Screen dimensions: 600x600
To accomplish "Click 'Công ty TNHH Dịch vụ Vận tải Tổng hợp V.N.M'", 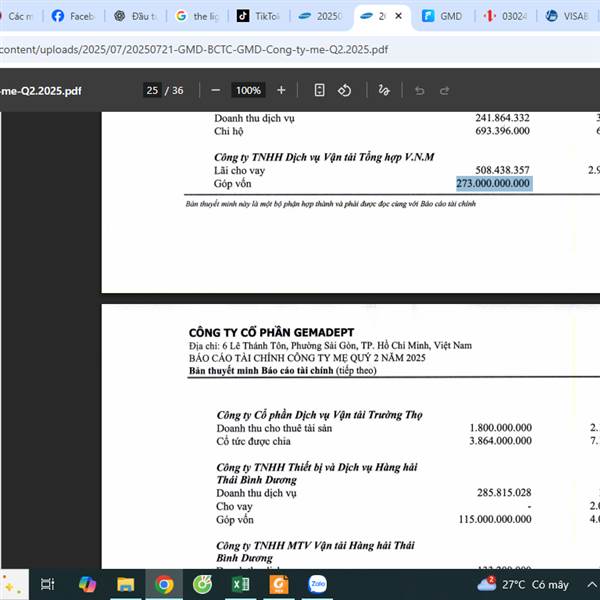I will point(324,157).
